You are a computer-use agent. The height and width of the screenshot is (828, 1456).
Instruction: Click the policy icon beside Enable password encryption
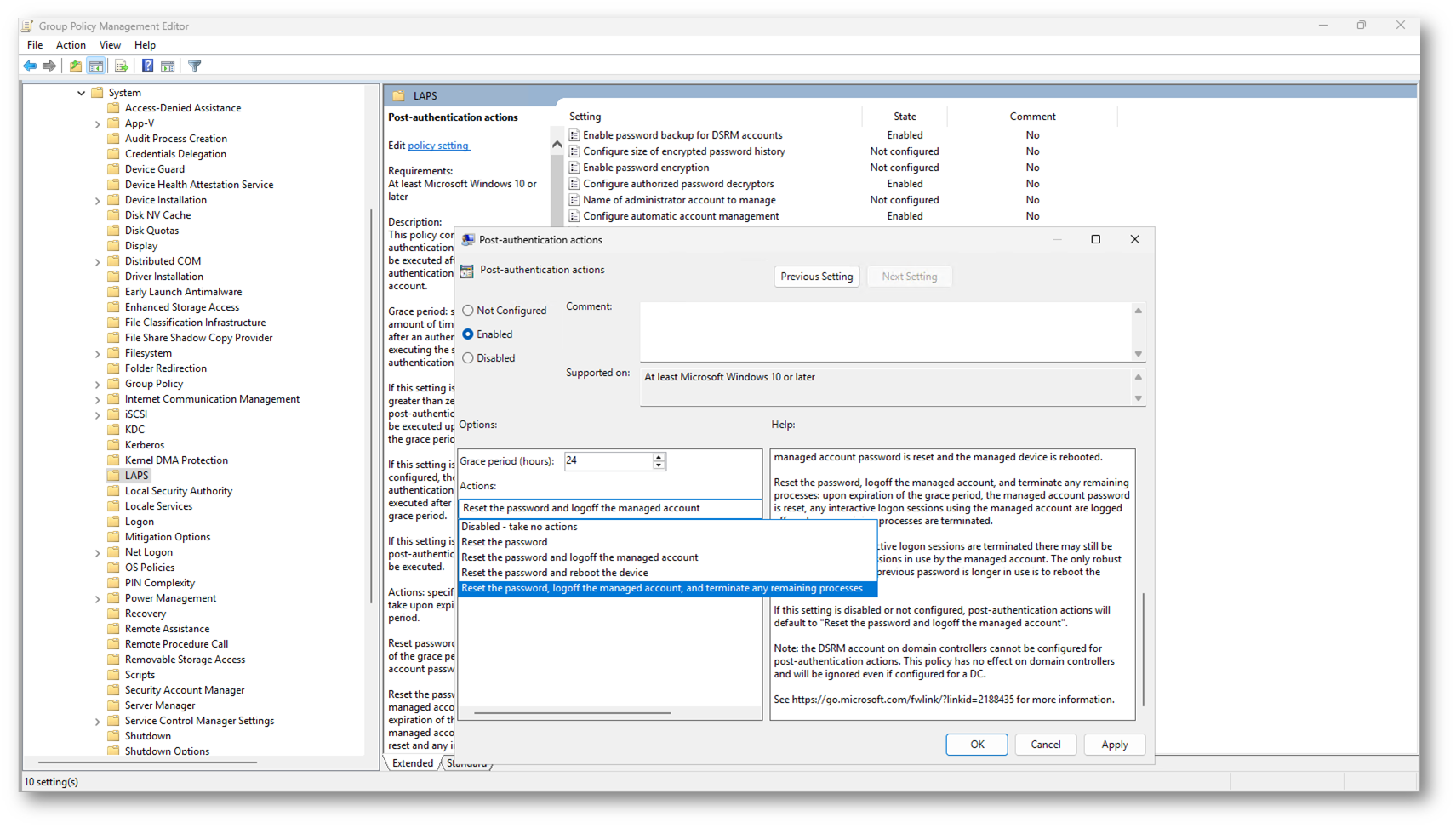coord(574,168)
